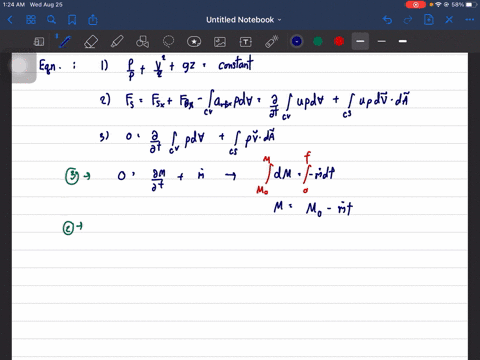Select the Text box tool
Screen dimensions: 480x360
tap(246, 42)
